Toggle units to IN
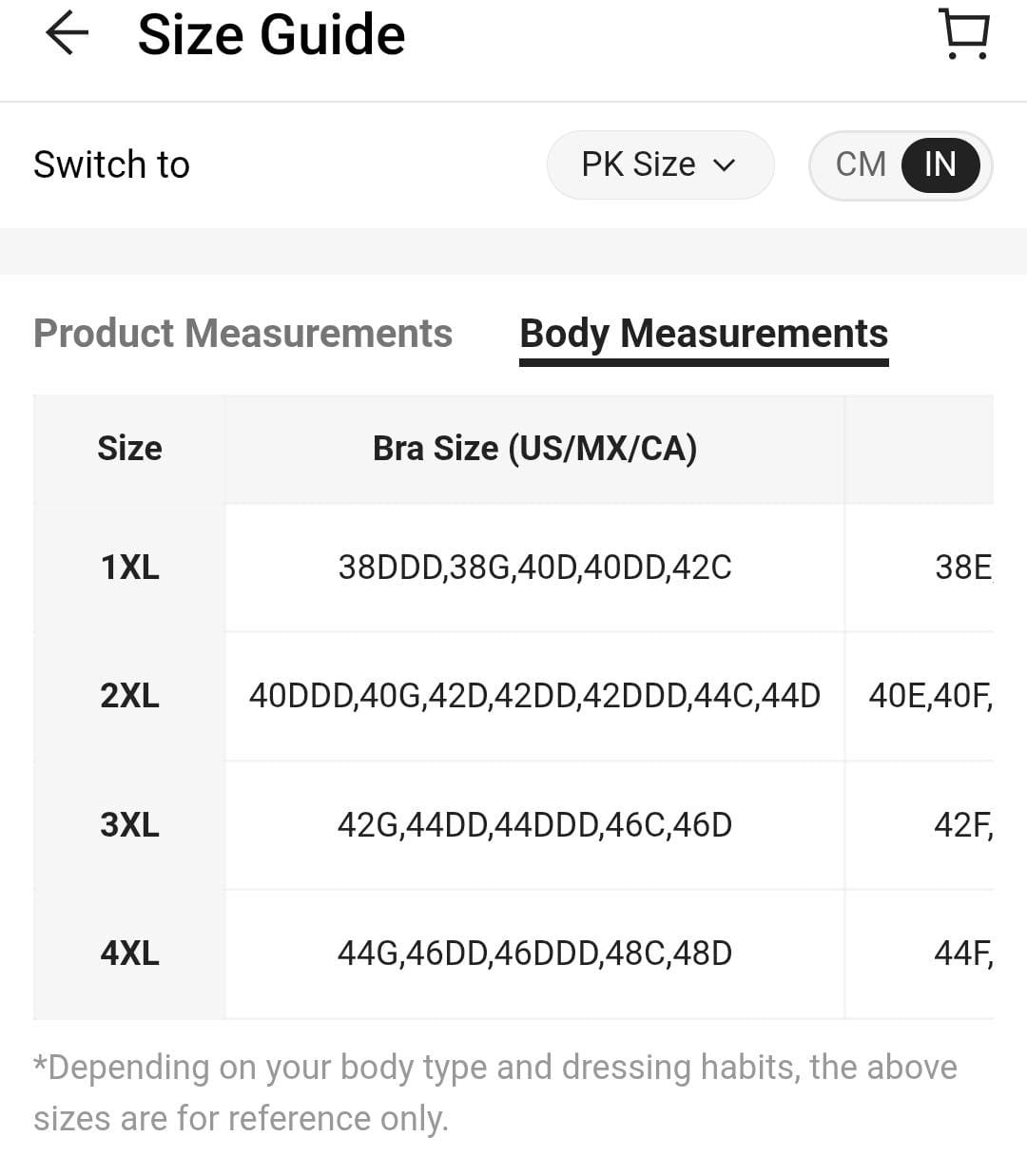Viewport: 1027px width, 1176px height. coord(940,164)
